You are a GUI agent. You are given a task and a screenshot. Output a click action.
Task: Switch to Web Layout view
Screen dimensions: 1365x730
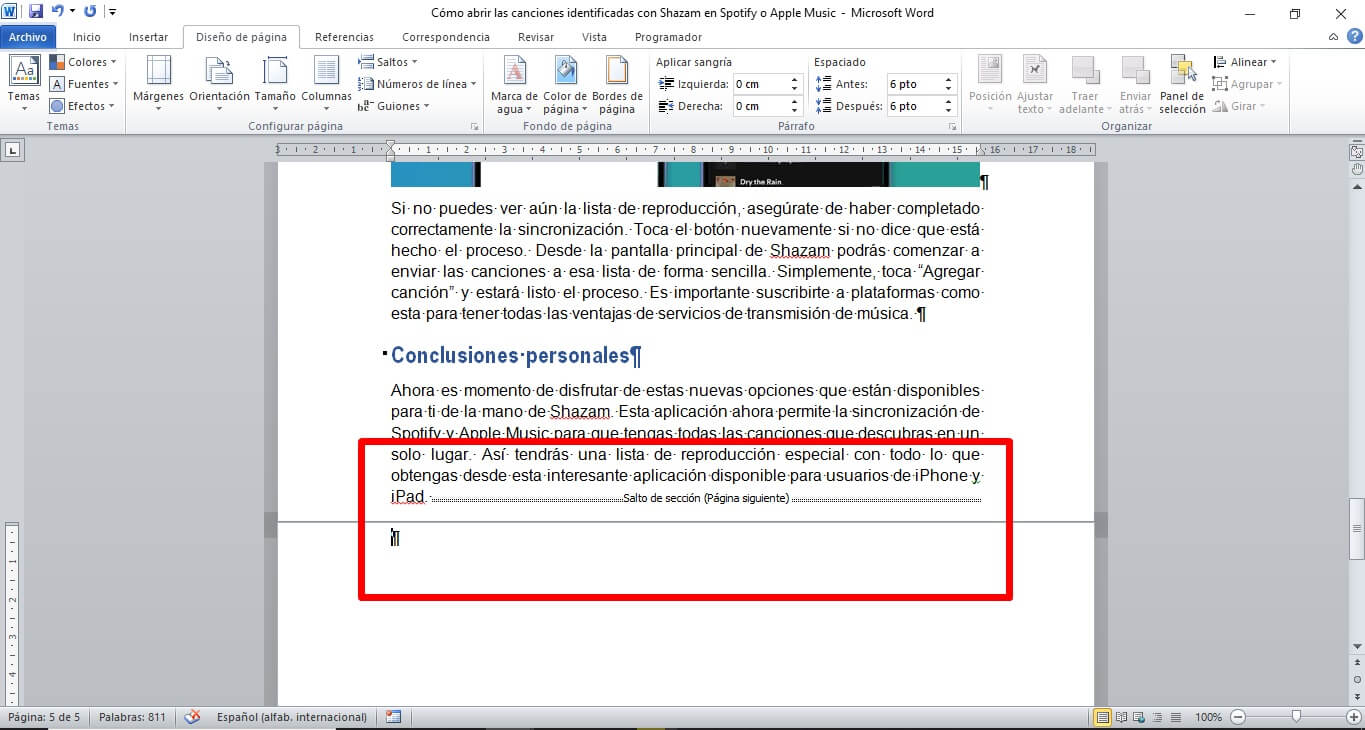[x=1138, y=717]
